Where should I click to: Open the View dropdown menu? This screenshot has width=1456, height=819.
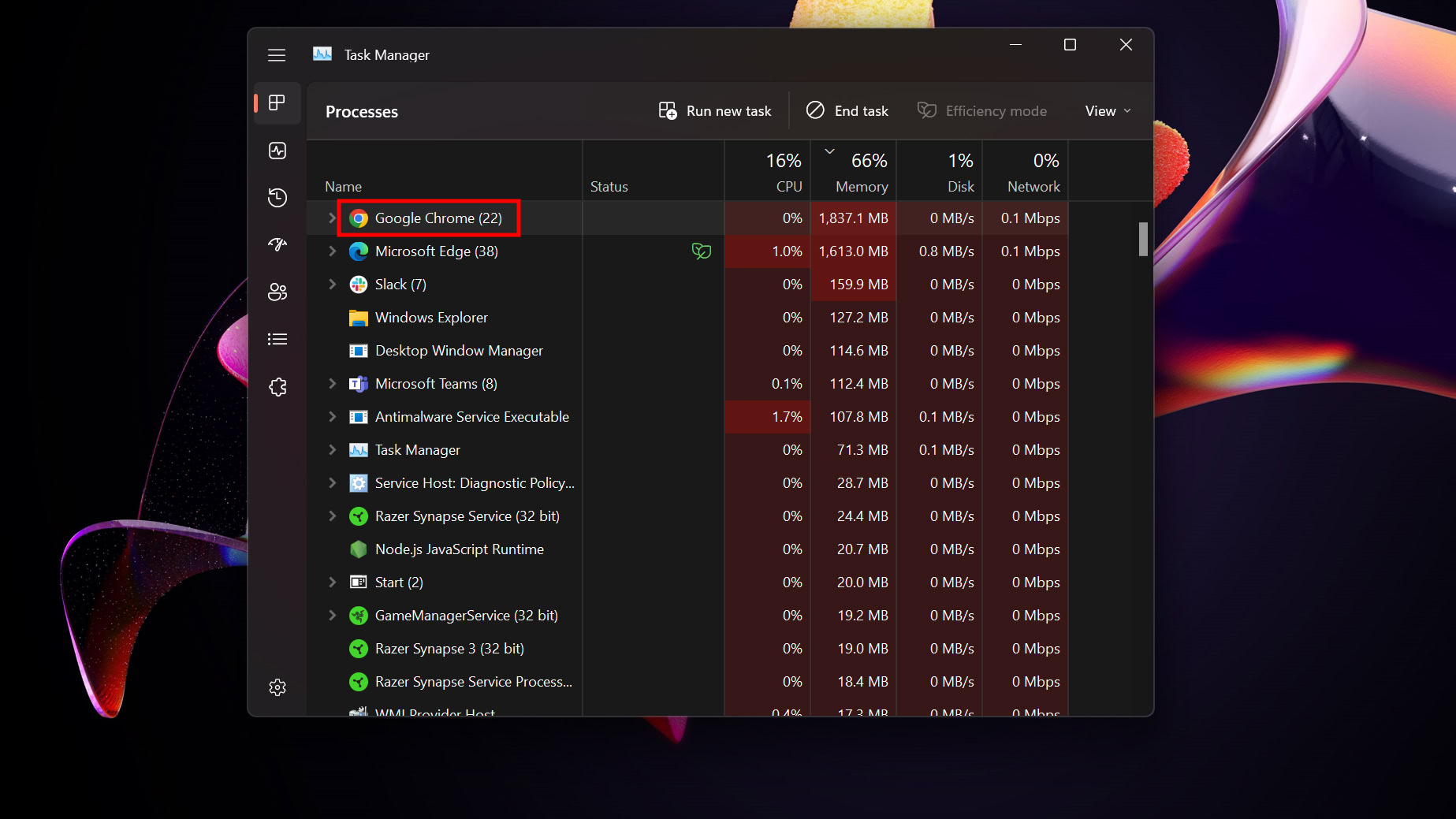(1108, 111)
